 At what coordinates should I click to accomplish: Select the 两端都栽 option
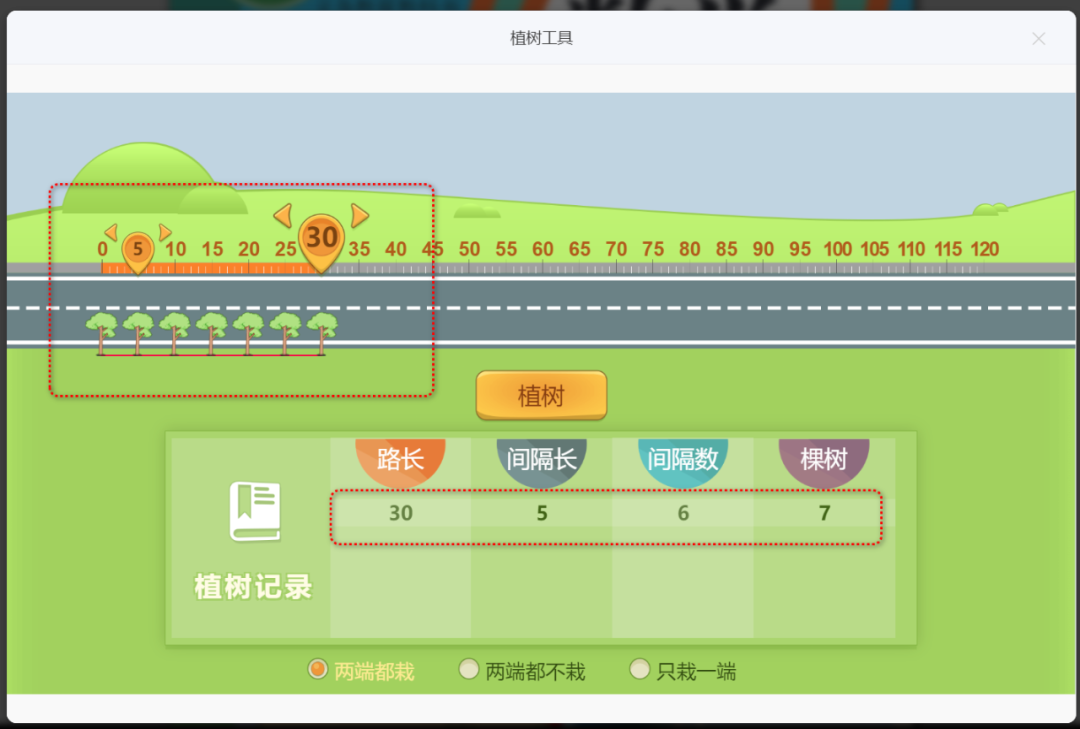(317, 669)
